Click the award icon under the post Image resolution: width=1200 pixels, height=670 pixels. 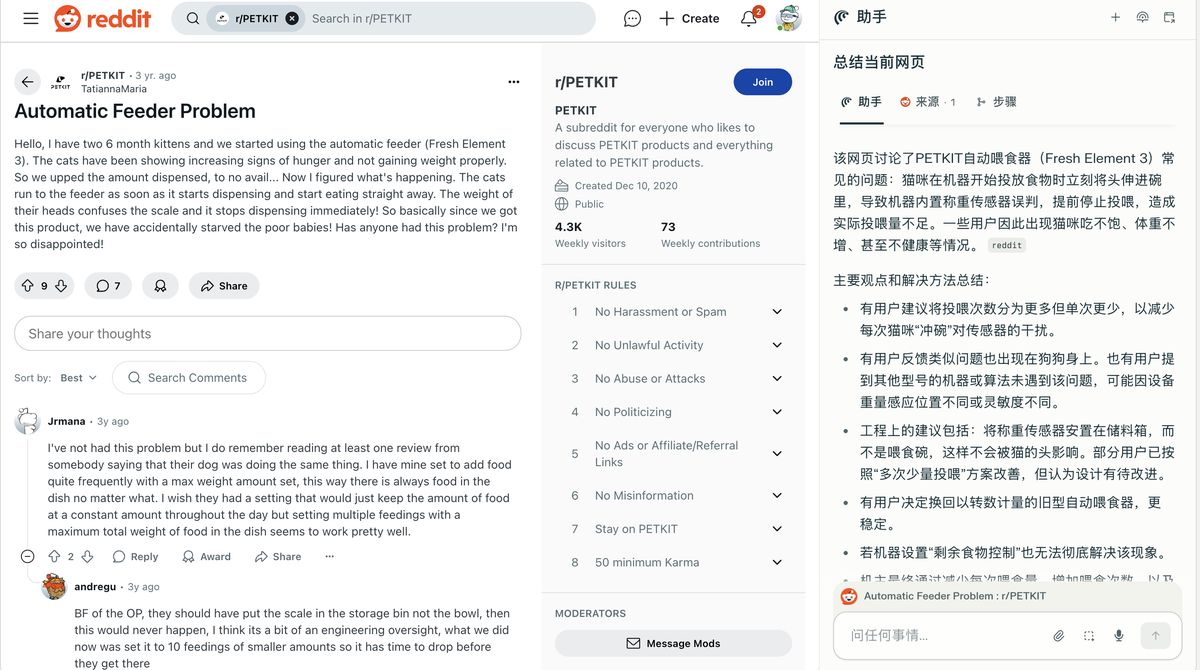(160, 286)
